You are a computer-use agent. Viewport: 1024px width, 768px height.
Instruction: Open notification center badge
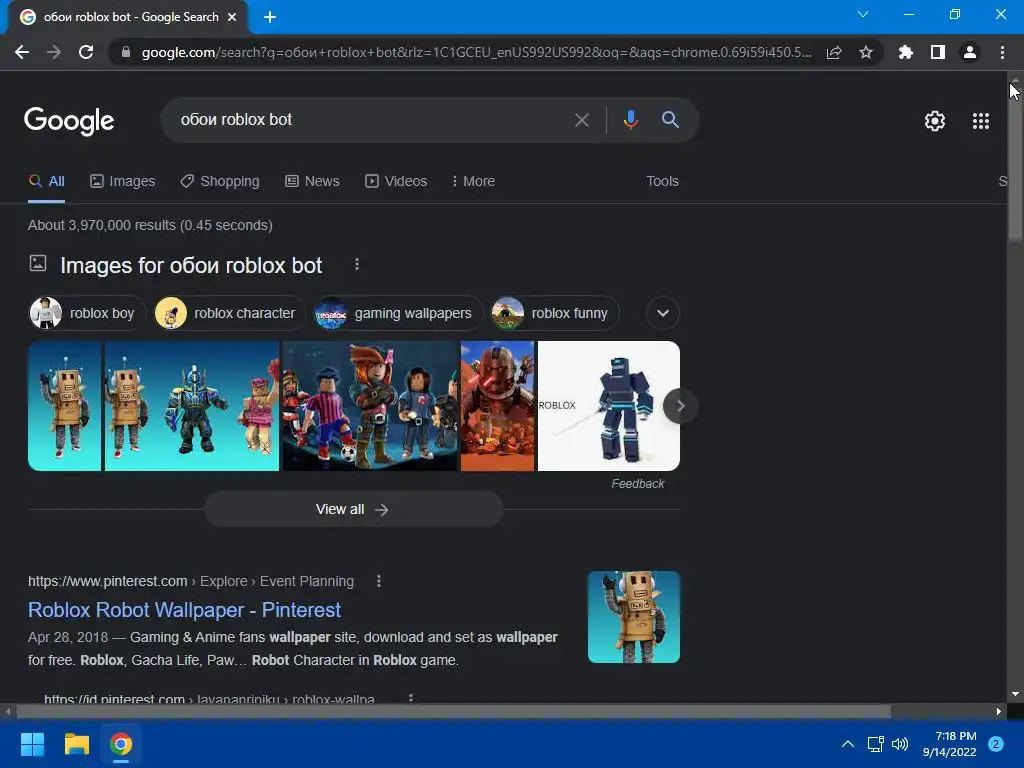tap(996, 744)
